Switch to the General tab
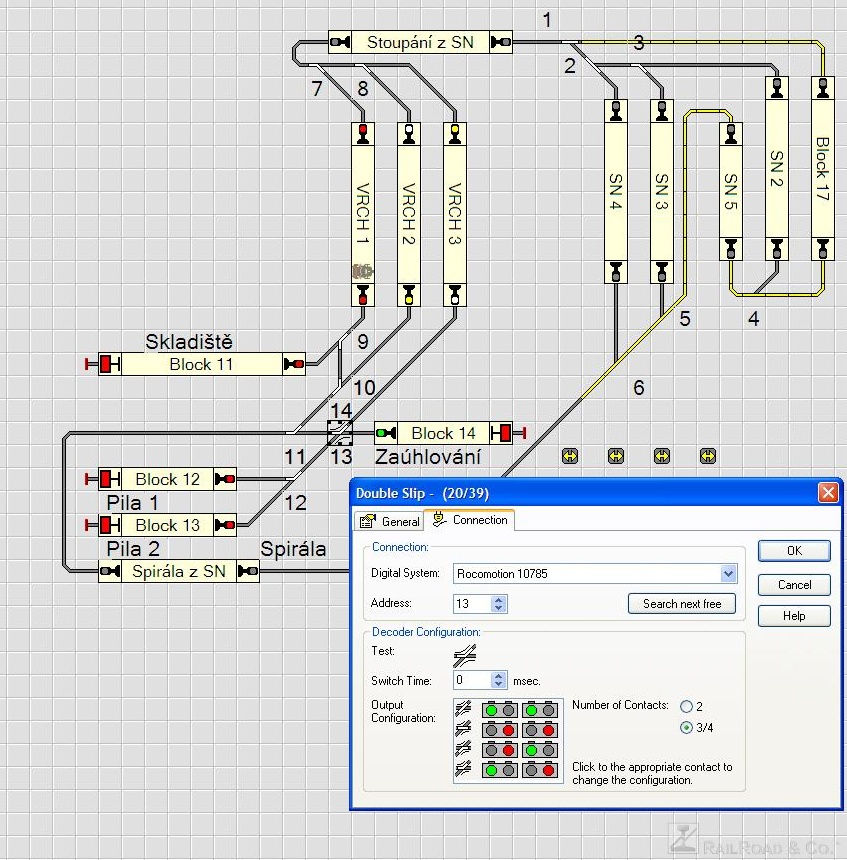The image size is (847, 860). click(x=390, y=521)
